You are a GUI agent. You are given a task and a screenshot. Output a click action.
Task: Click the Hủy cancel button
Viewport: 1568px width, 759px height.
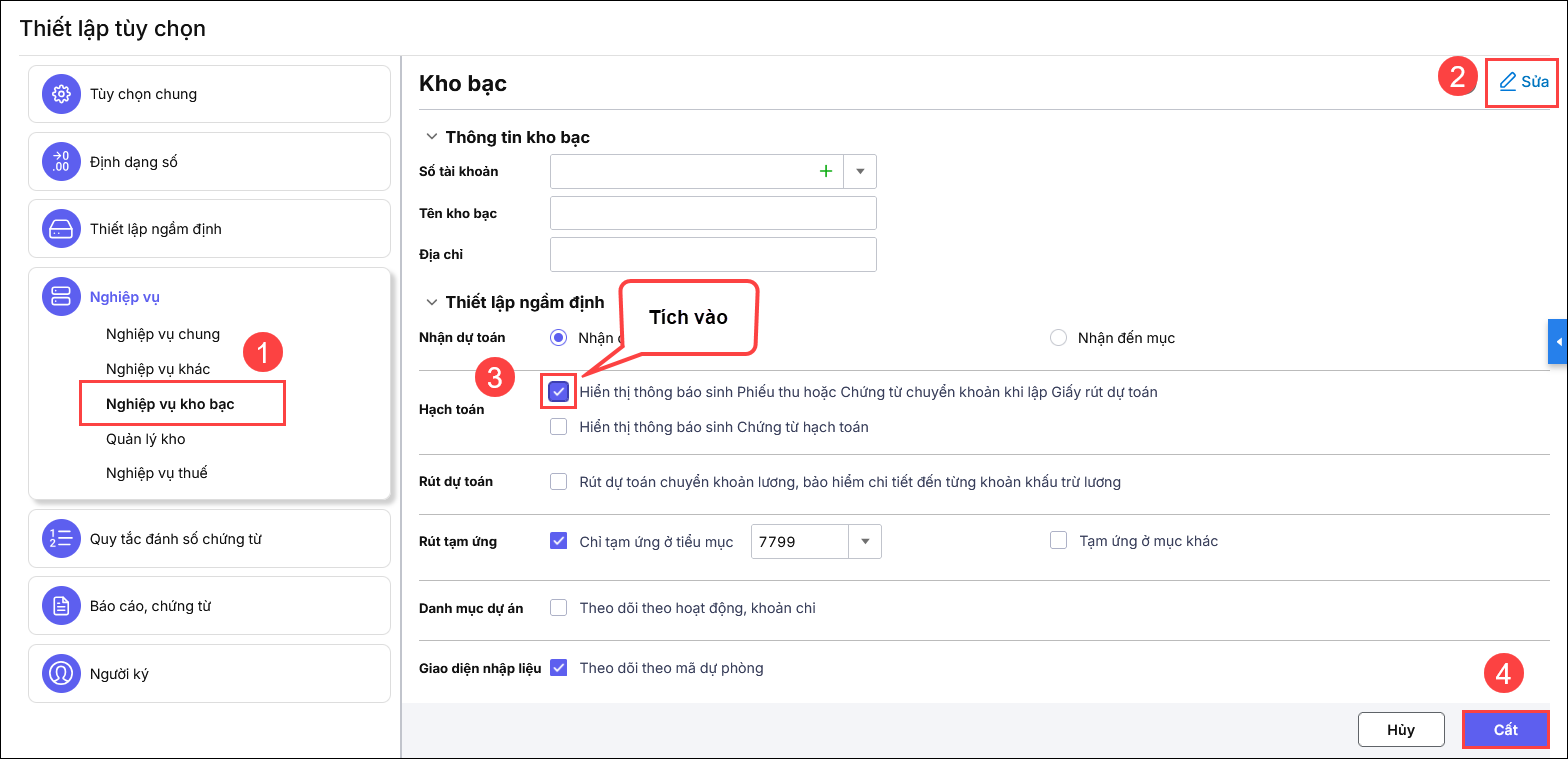pos(1400,730)
